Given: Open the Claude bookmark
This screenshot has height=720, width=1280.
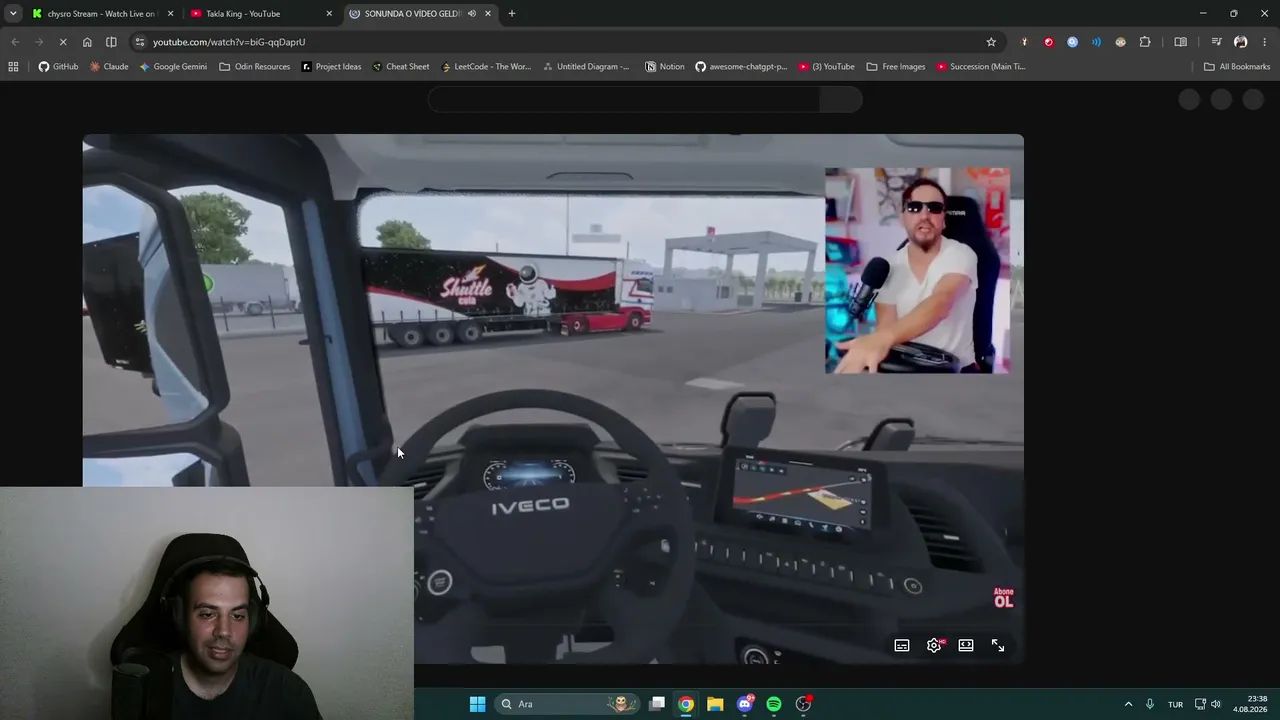Looking at the screenshot, I should 109,67.
